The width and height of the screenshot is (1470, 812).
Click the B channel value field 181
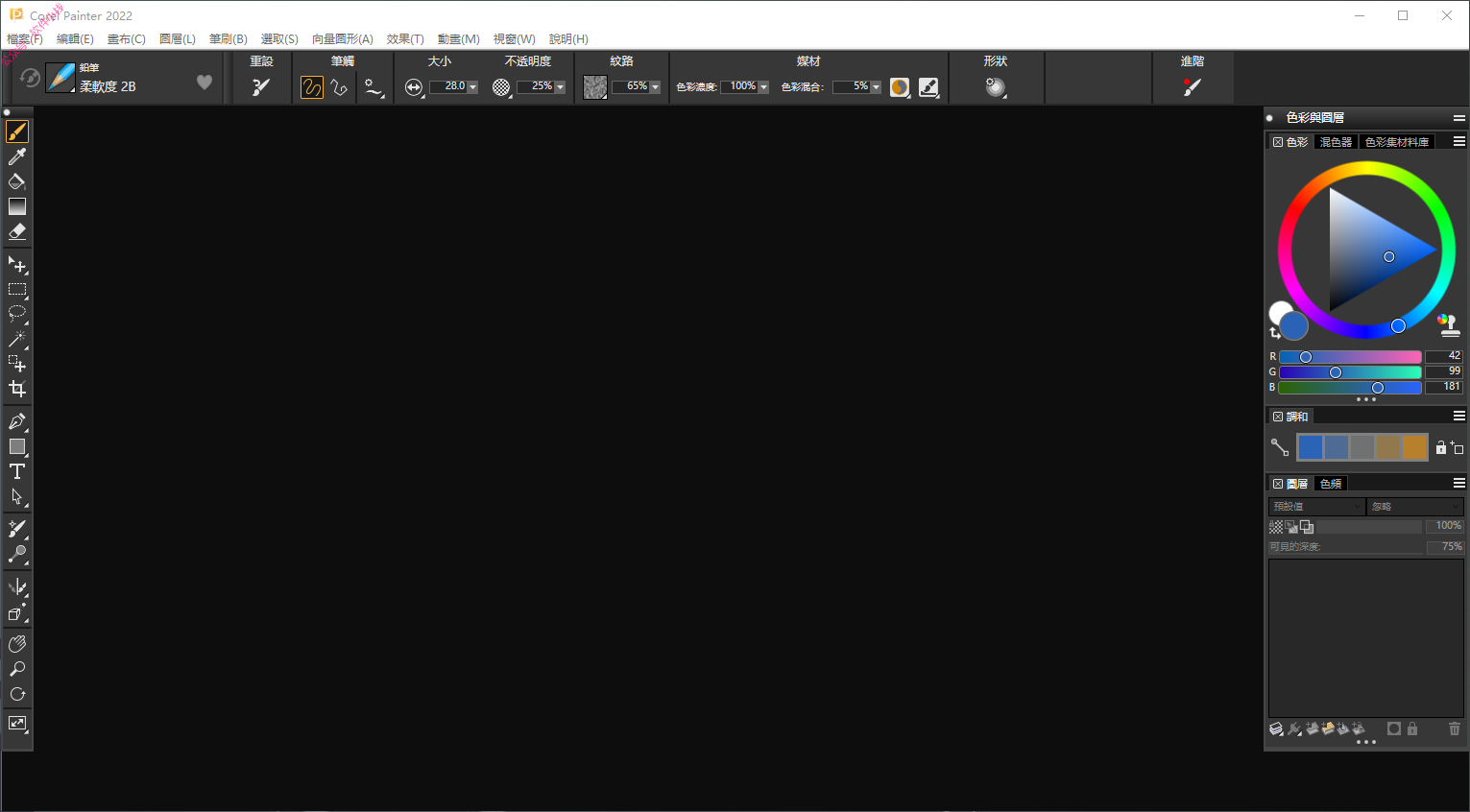pyautogui.click(x=1444, y=387)
